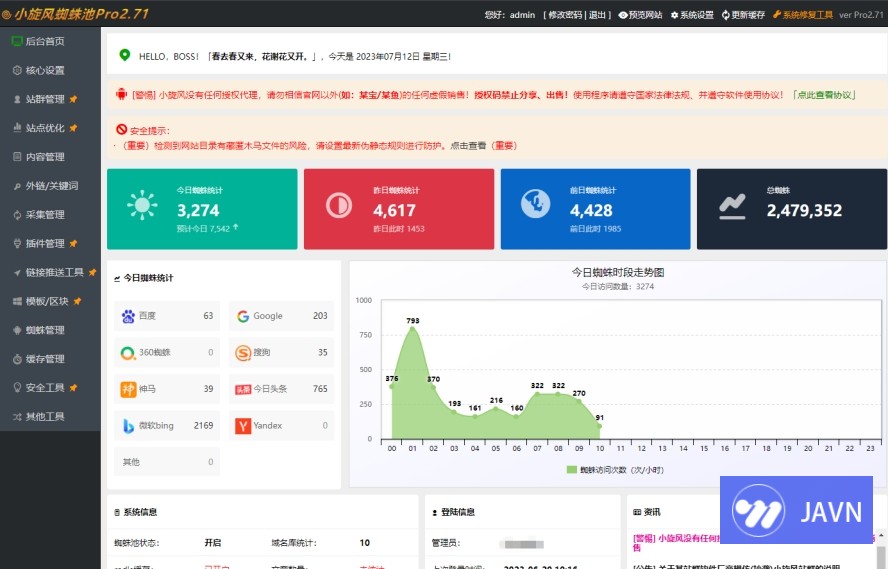
Task: Click the 搜狗 spider icon
Action: (x=243, y=353)
